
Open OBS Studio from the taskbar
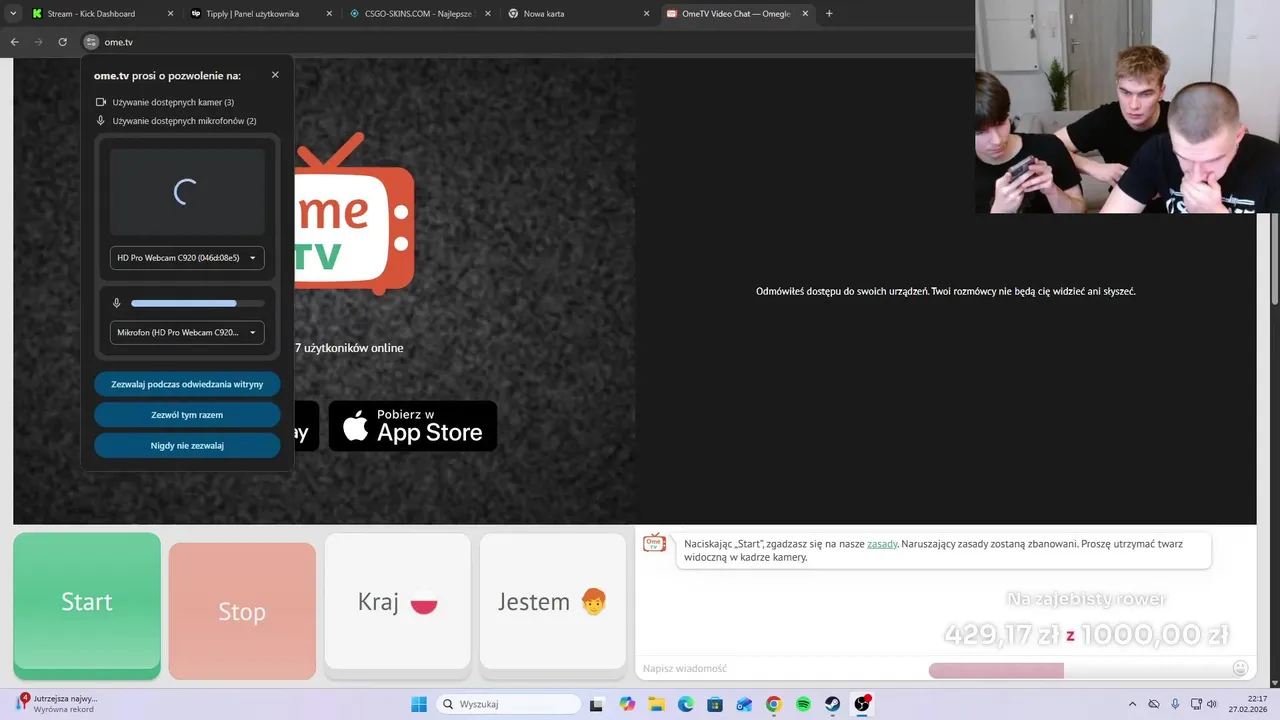tap(862, 704)
